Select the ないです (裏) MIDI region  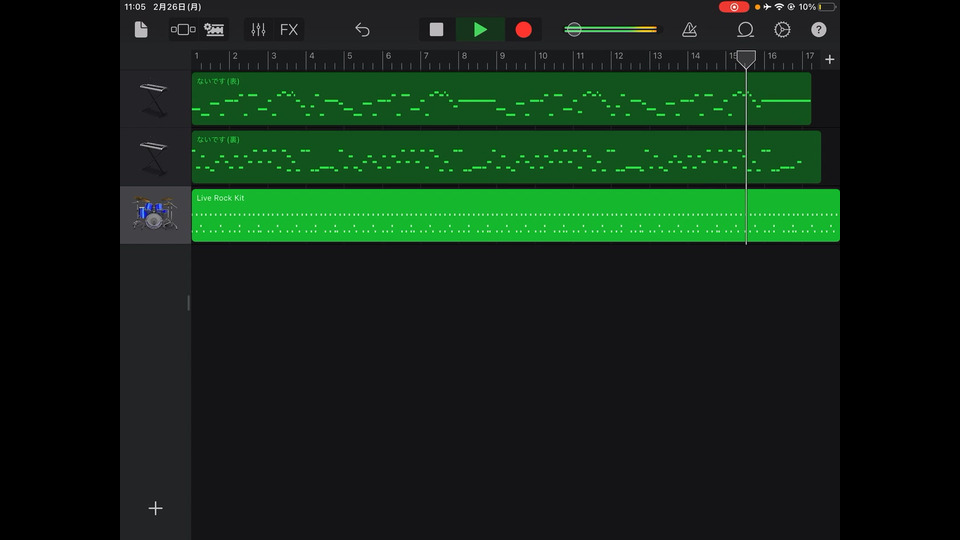506,157
